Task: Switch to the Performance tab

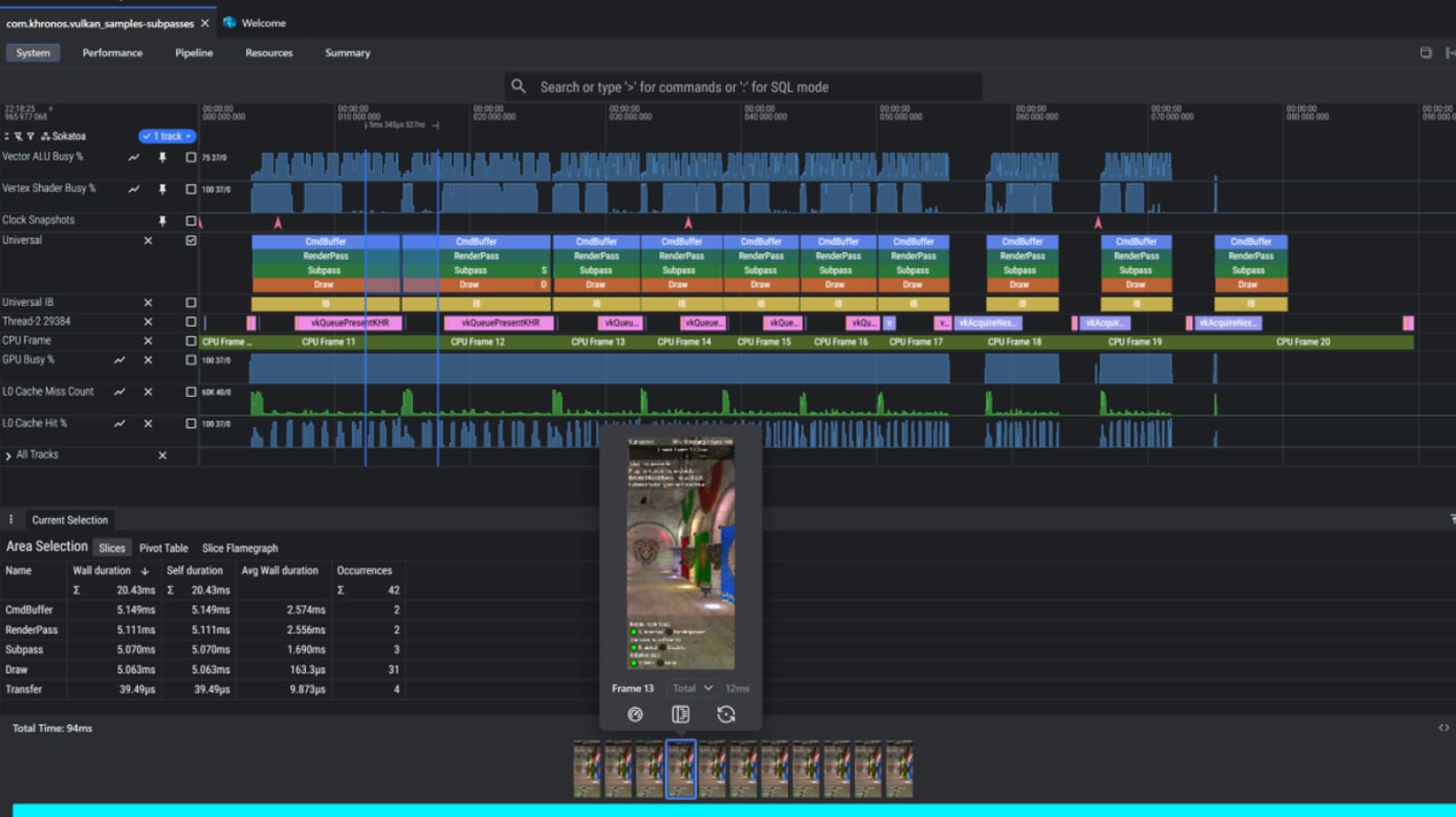Action: tap(112, 53)
